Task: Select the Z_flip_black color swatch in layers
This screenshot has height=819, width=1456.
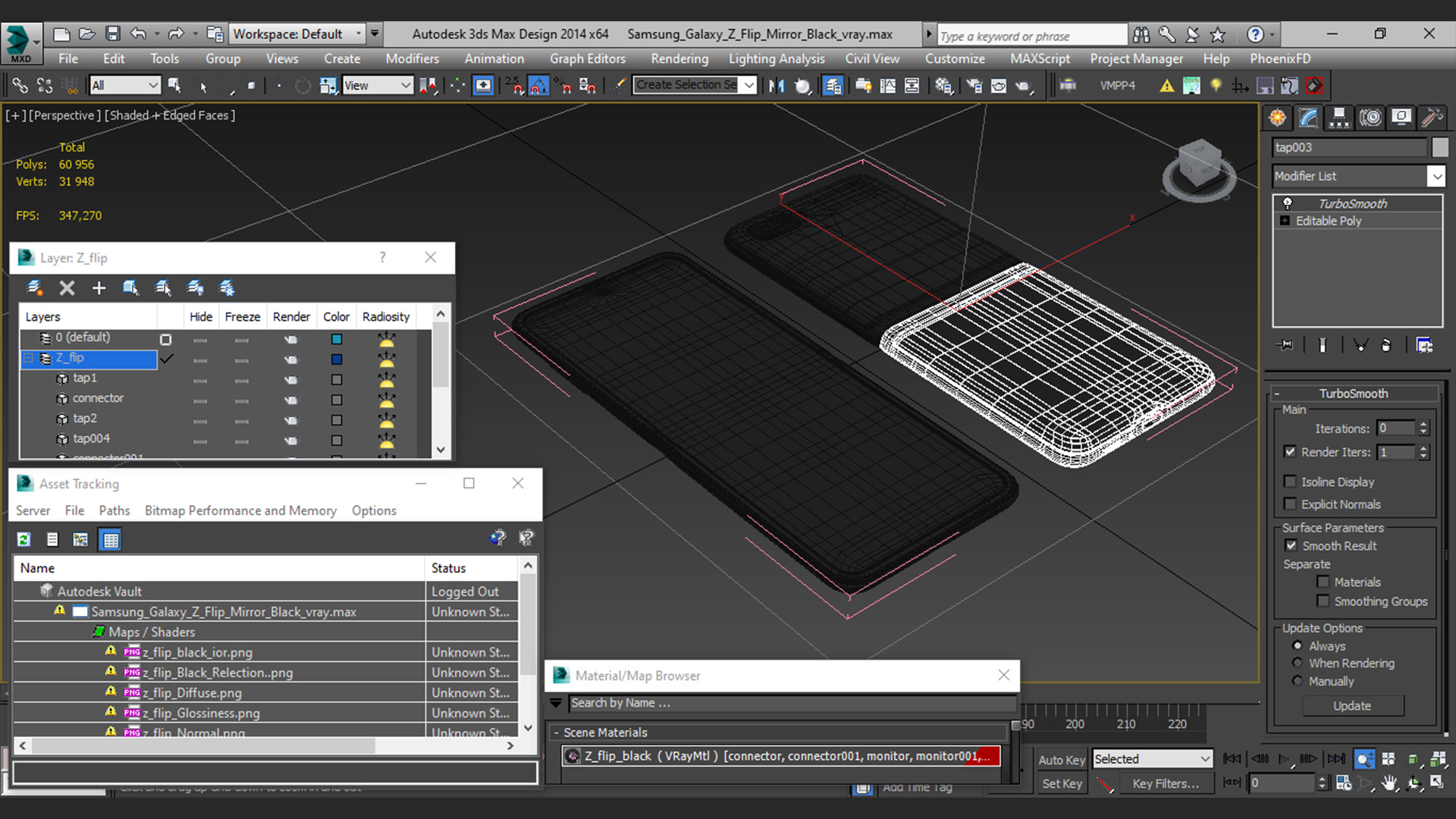Action: tap(336, 358)
